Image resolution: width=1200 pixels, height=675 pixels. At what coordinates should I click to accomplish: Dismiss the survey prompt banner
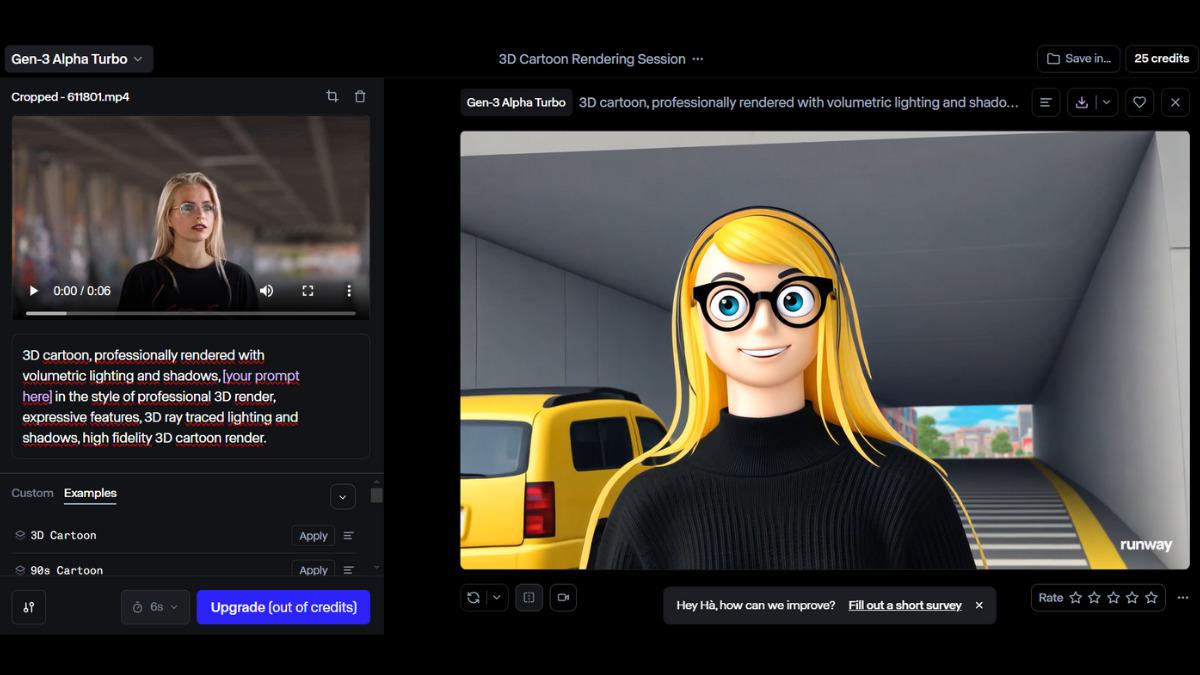coord(979,605)
